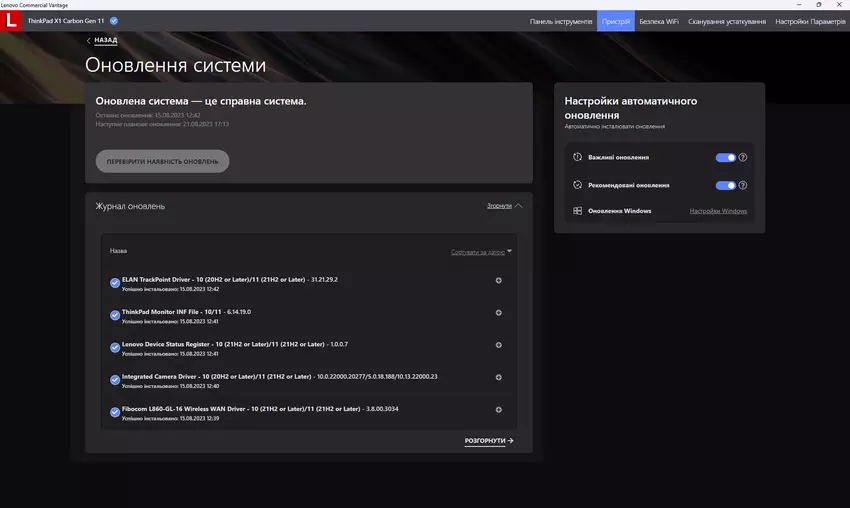Image resolution: width=850 pixels, height=508 pixels.
Task: Open help icon for Рекомендовані оновлення
Action: [743, 185]
